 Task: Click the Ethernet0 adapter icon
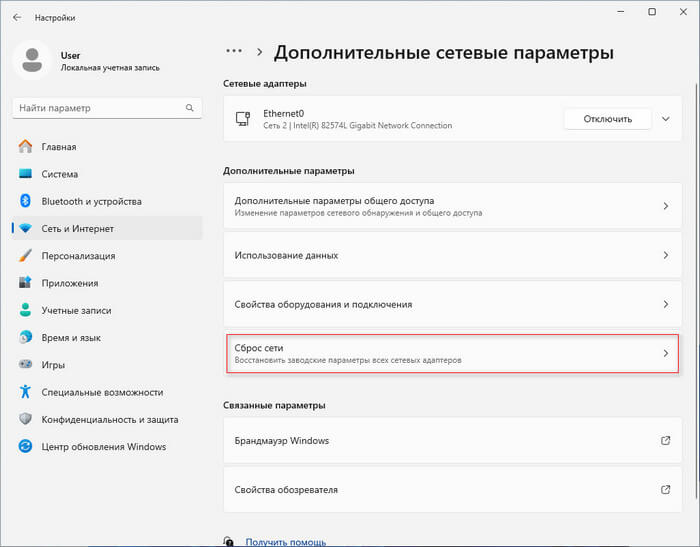pyautogui.click(x=243, y=119)
